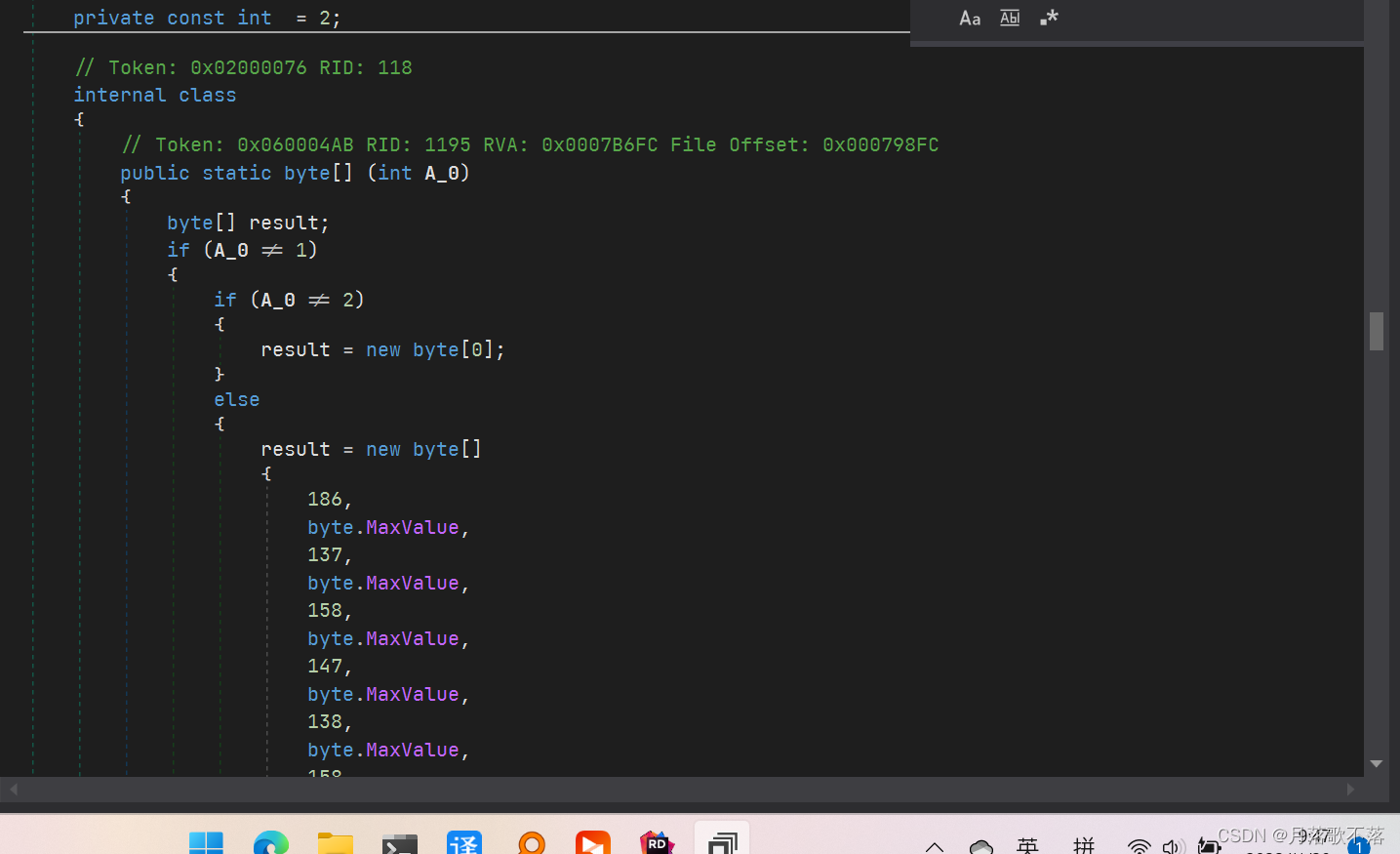Viewport: 1400px width, 854px height.
Task: Click the horizontal scrollbar left arrow
Action: coord(13,789)
